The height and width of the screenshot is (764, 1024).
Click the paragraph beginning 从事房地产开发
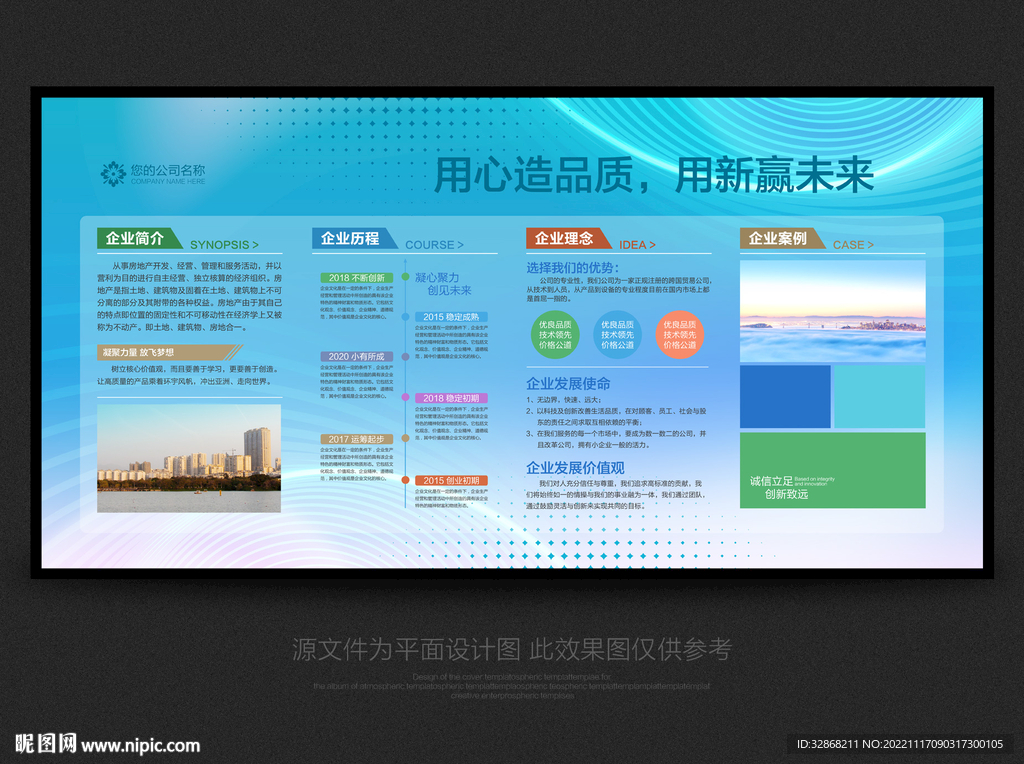point(189,296)
